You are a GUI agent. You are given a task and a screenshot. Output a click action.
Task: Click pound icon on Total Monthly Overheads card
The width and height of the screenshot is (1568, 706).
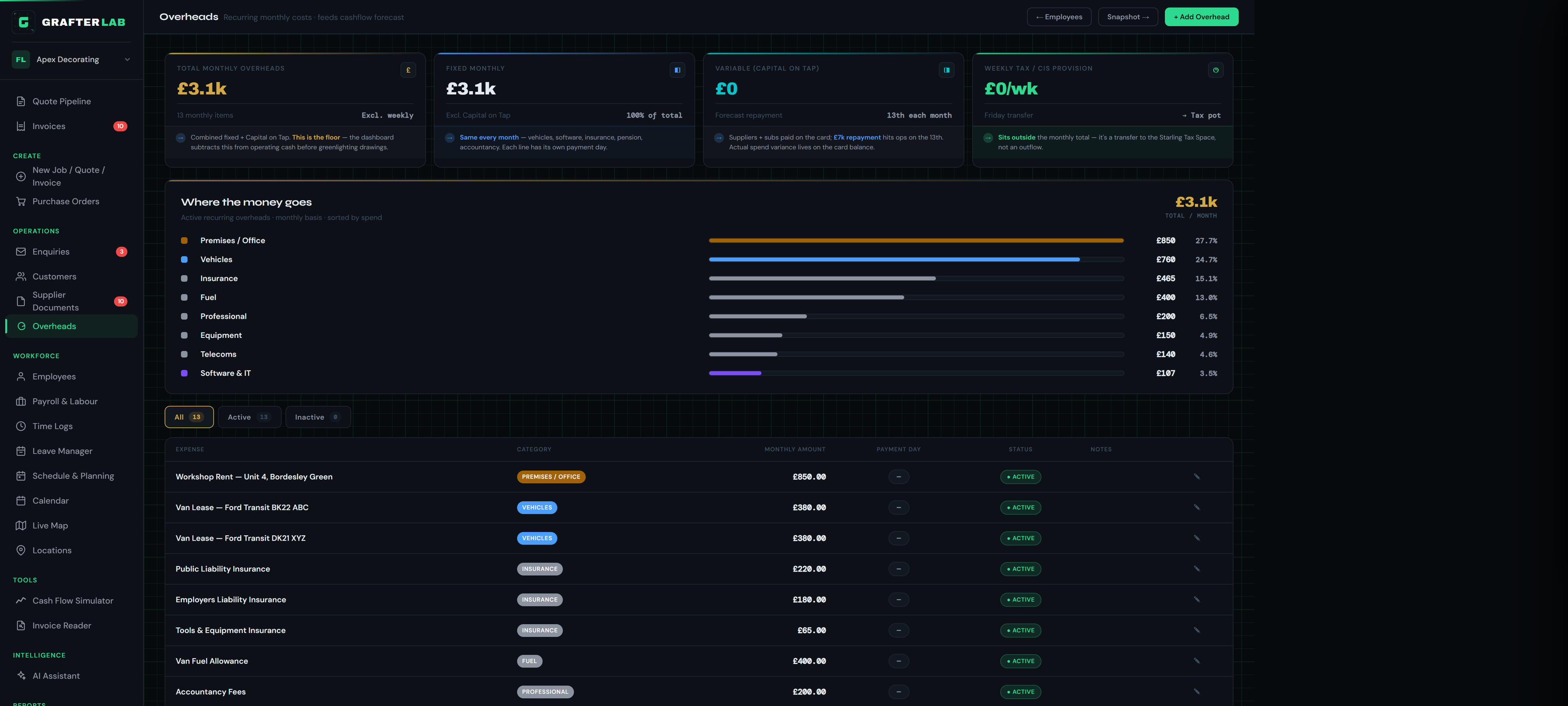(408, 70)
